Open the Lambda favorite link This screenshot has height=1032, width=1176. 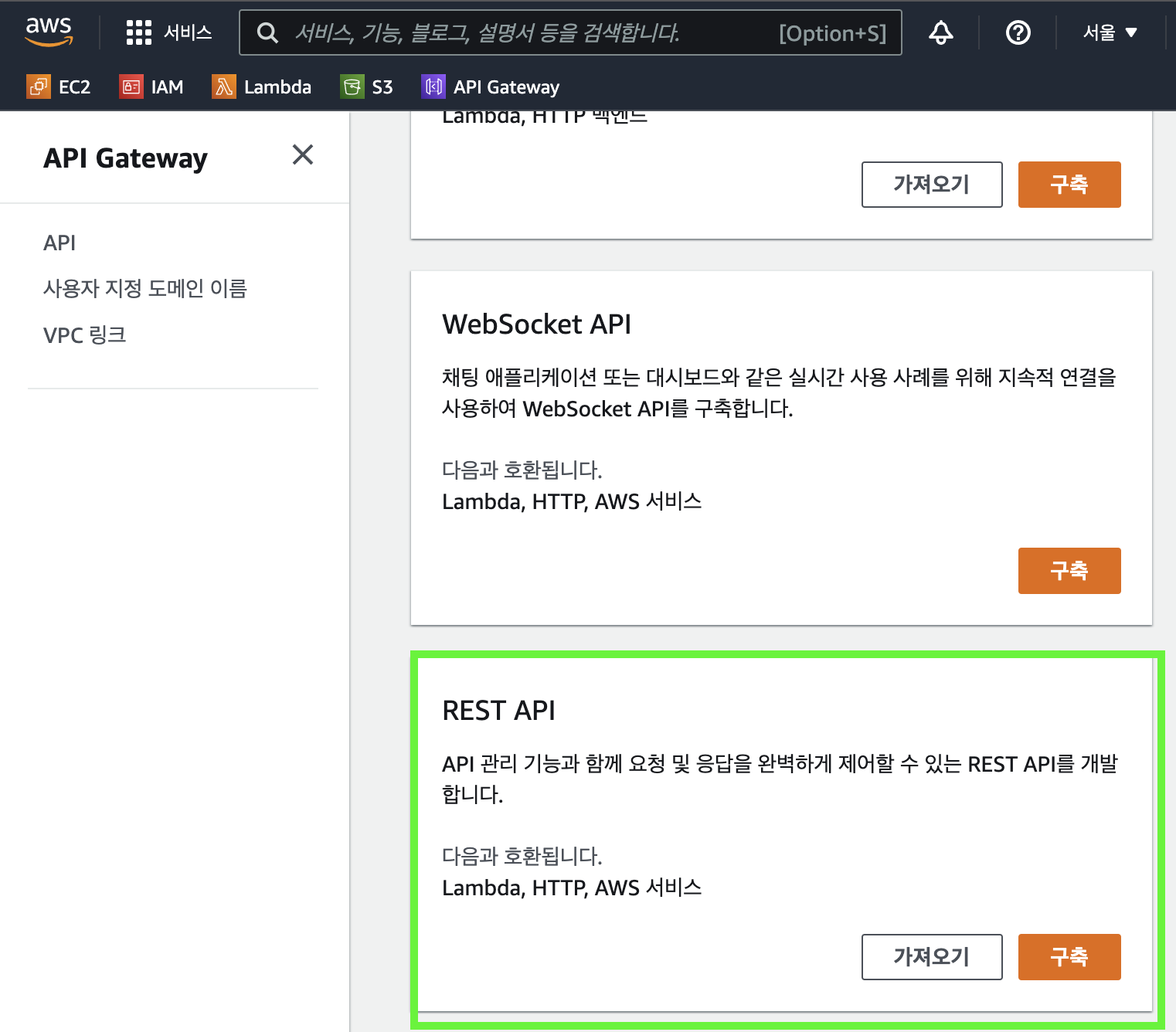(x=277, y=87)
